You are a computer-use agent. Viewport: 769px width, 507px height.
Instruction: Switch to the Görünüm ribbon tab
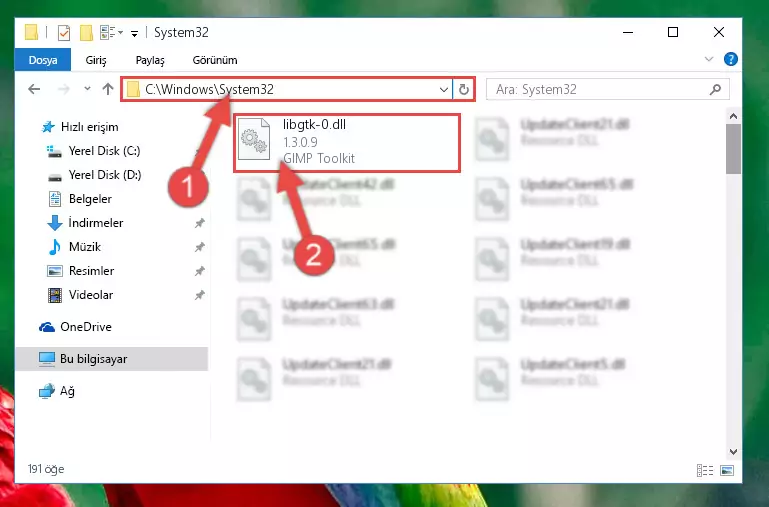215,60
